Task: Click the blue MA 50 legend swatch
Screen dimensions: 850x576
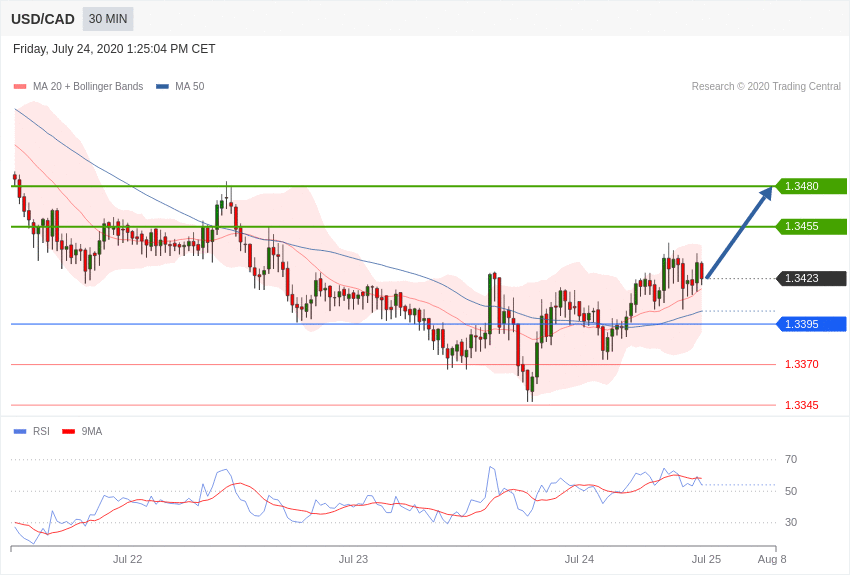Action: click(162, 87)
